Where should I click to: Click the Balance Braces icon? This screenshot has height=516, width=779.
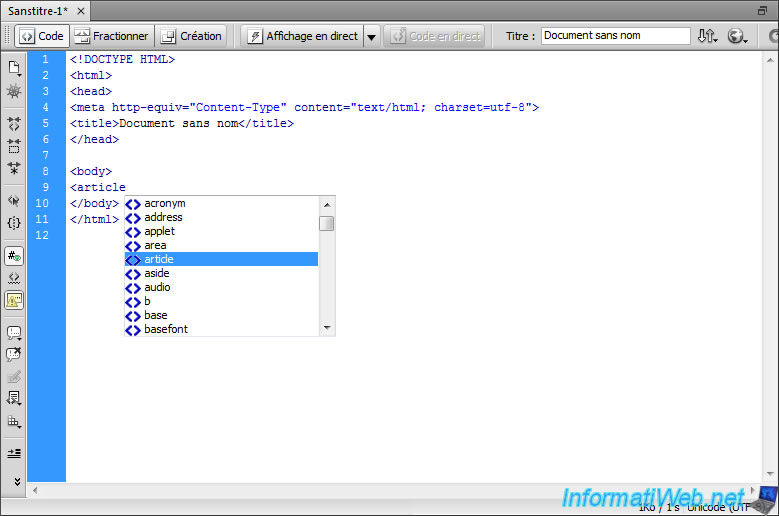(14, 223)
